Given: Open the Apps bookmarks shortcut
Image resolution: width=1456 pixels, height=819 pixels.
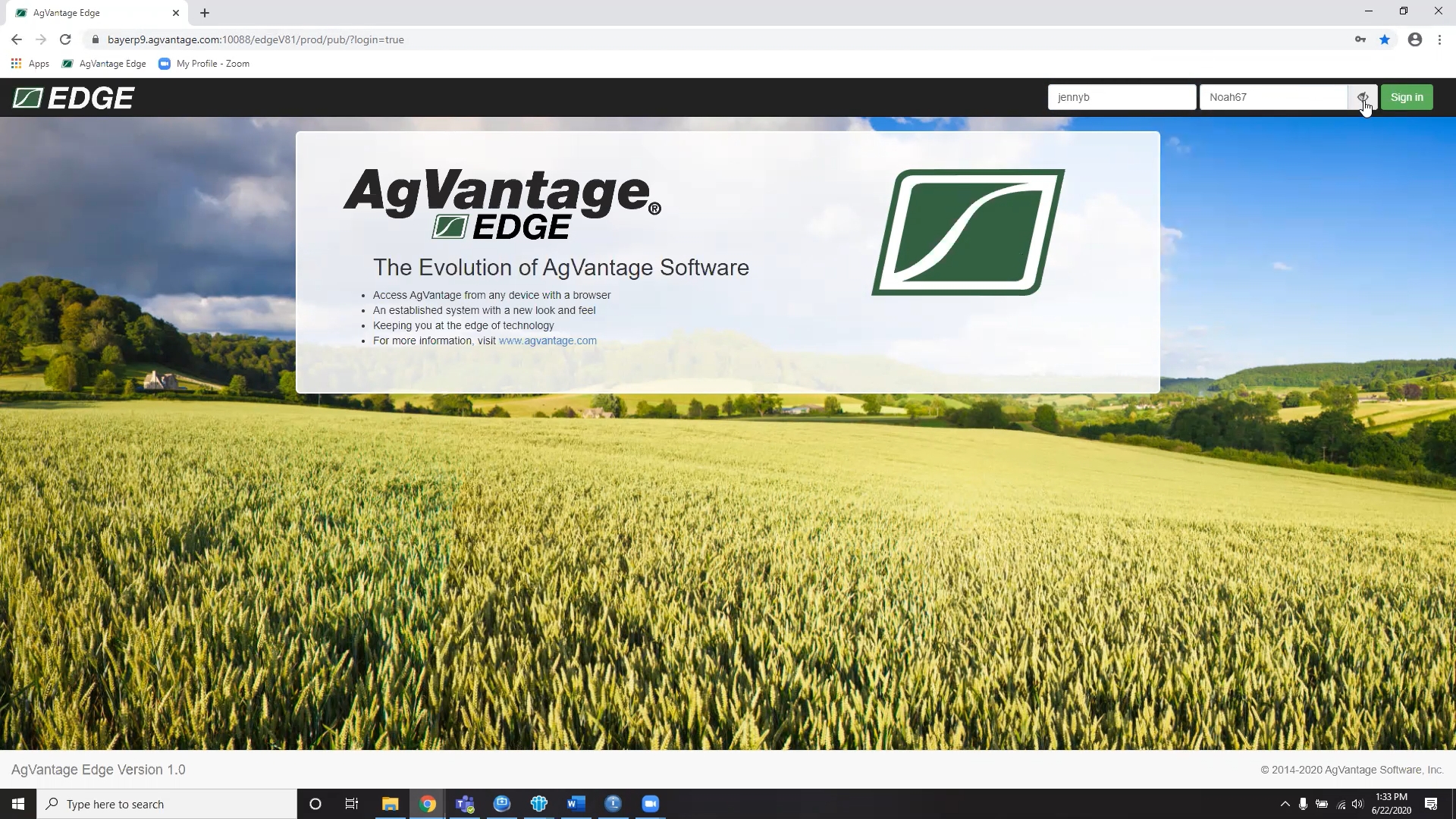Looking at the screenshot, I should click(x=30, y=64).
